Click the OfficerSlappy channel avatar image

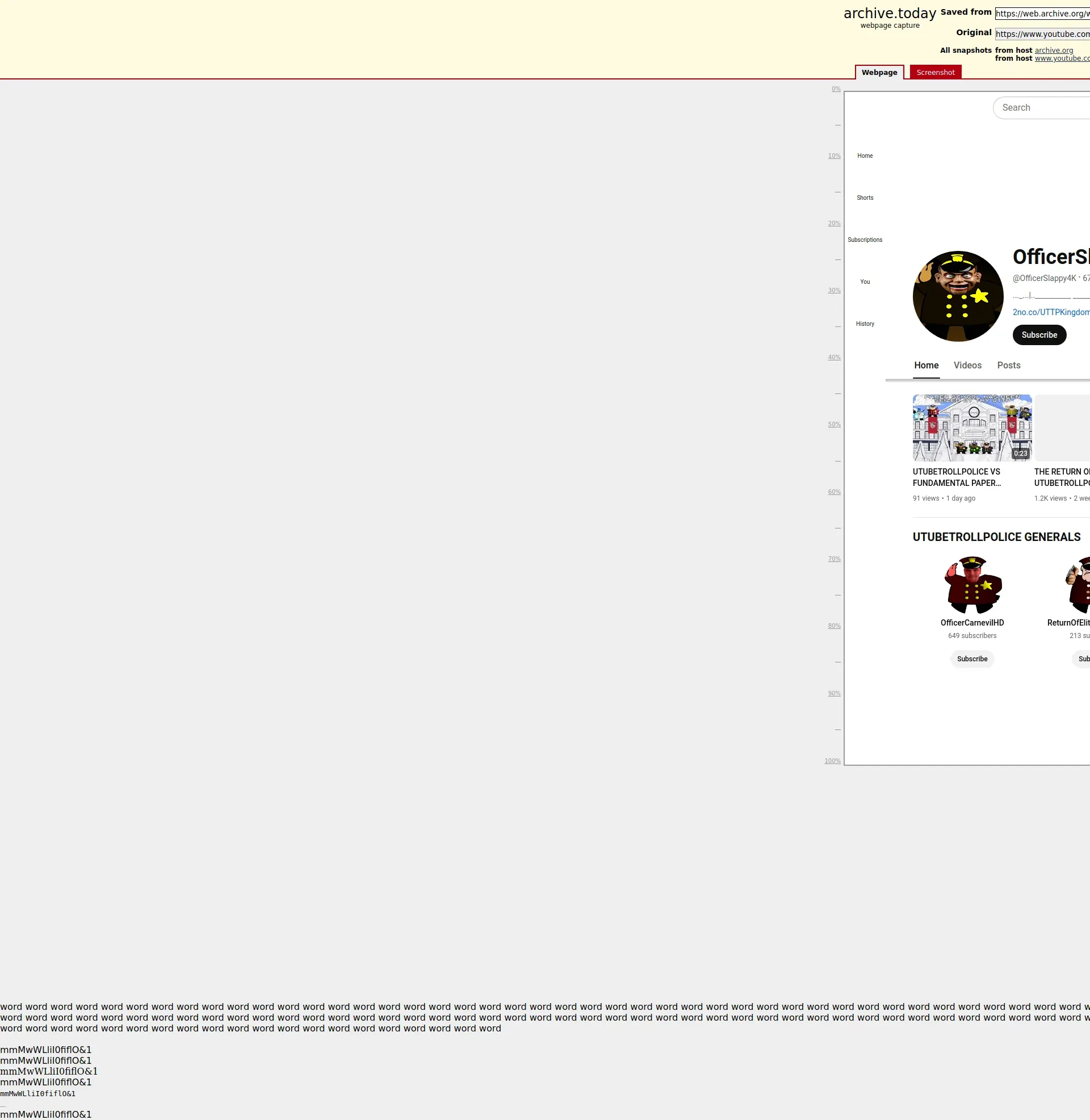pyautogui.click(x=958, y=296)
